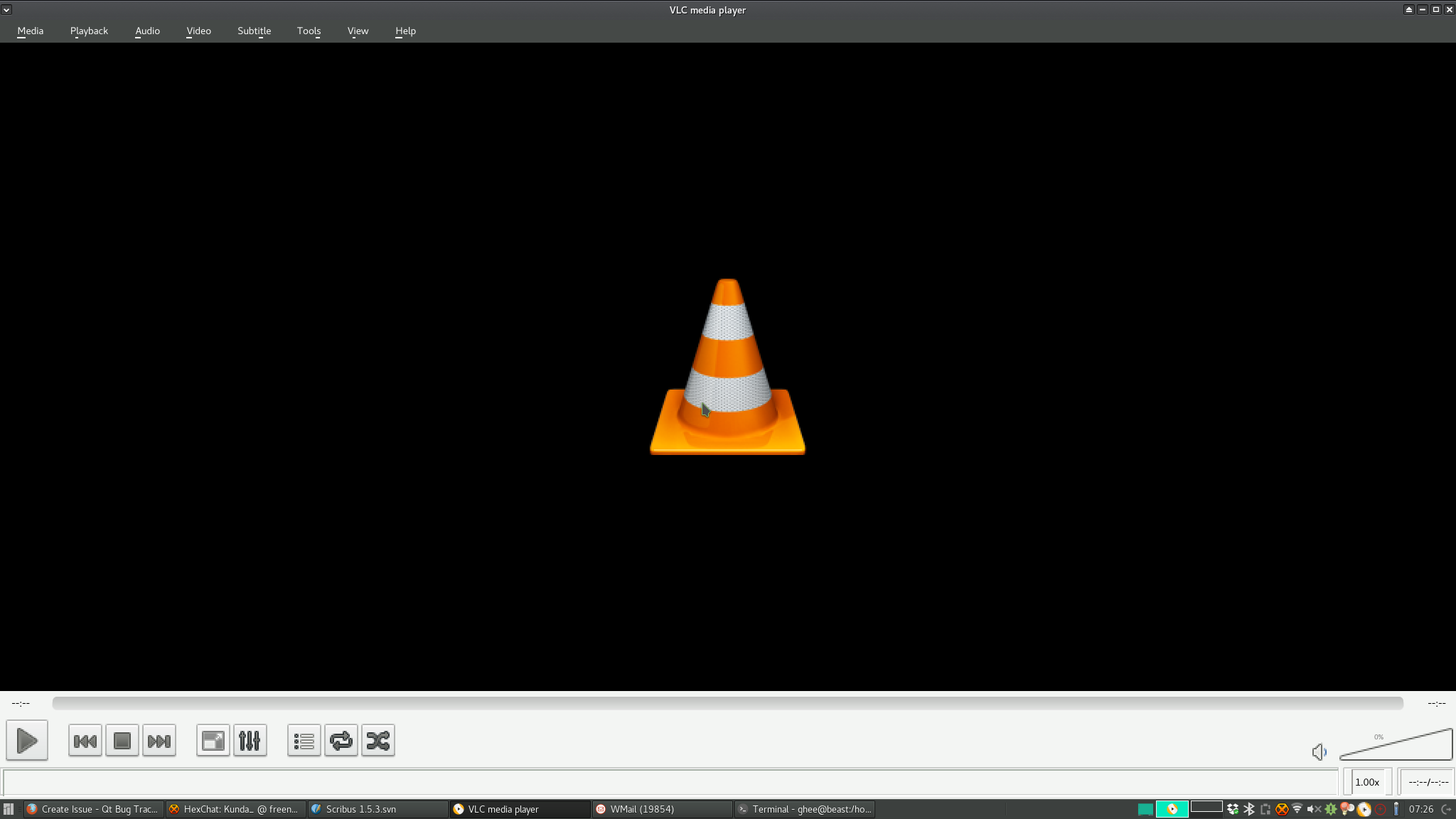Click the seek position bar
This screenshot has width=1456, height=819.
click(x=727, y=703)
